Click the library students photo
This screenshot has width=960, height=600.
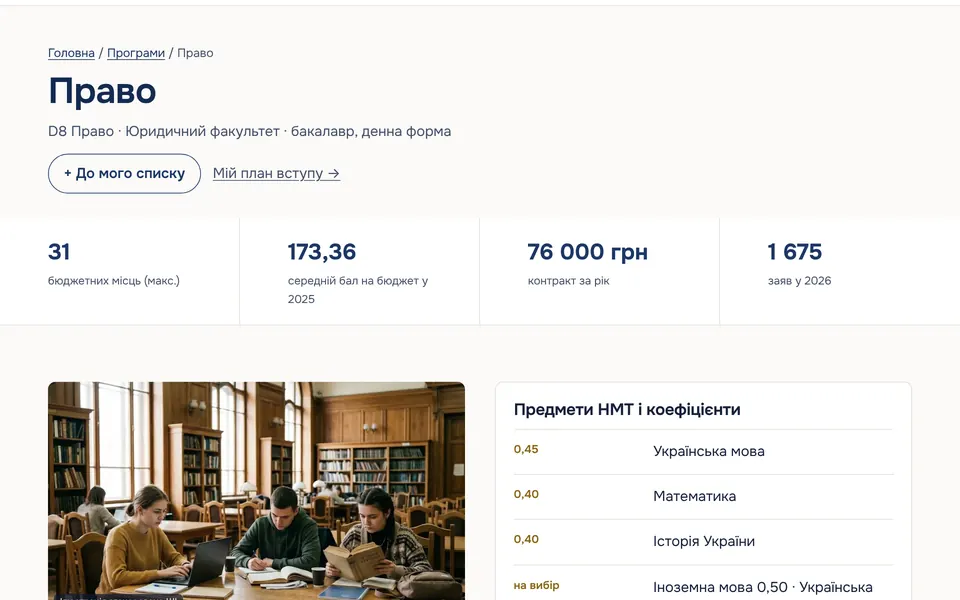(257, 491)
